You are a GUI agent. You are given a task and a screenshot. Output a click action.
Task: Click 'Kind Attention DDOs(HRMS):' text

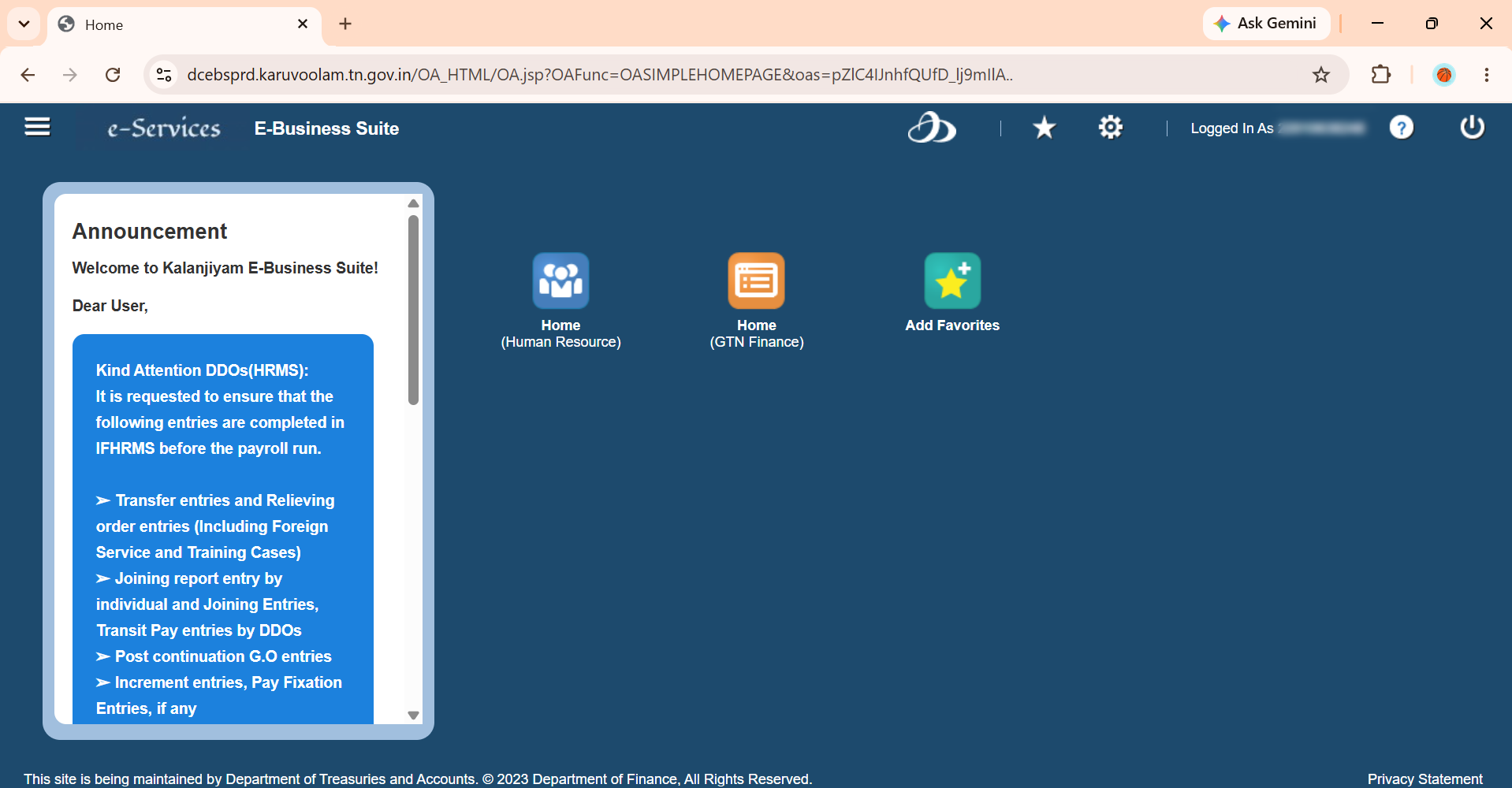[203, 370]
